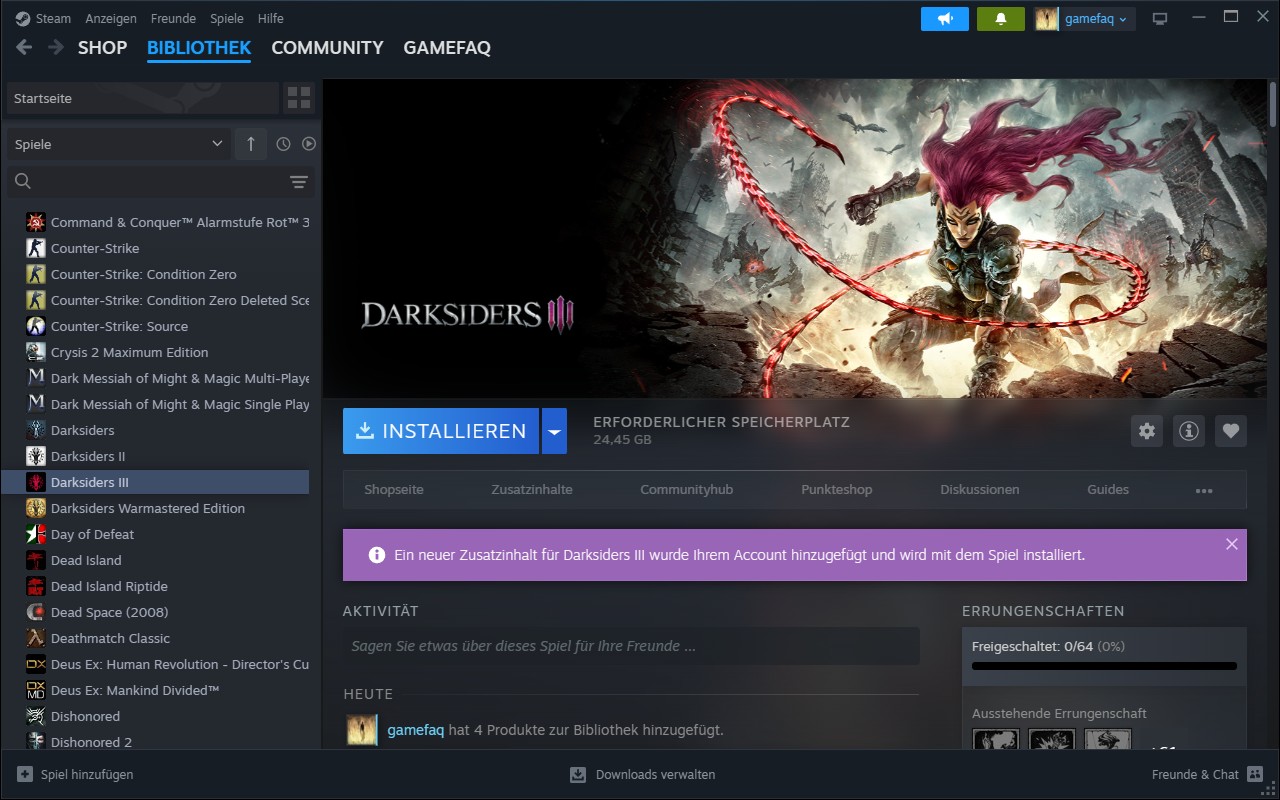Expand the Spiele category dropdown
Image resolution: width=1280 pixels, height=800 pixels.
pyautogui.click(x=119, y=144)
